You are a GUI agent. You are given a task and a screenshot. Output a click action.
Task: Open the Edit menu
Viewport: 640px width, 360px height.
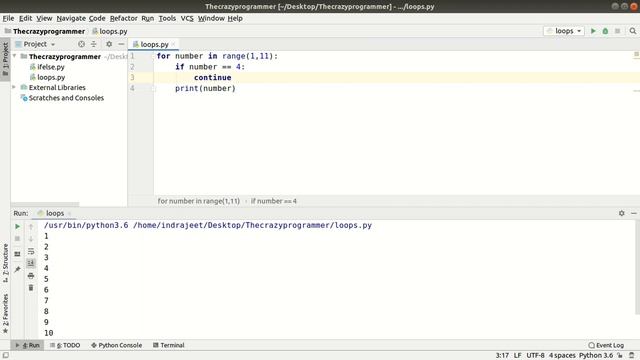[x=25, y=18]
